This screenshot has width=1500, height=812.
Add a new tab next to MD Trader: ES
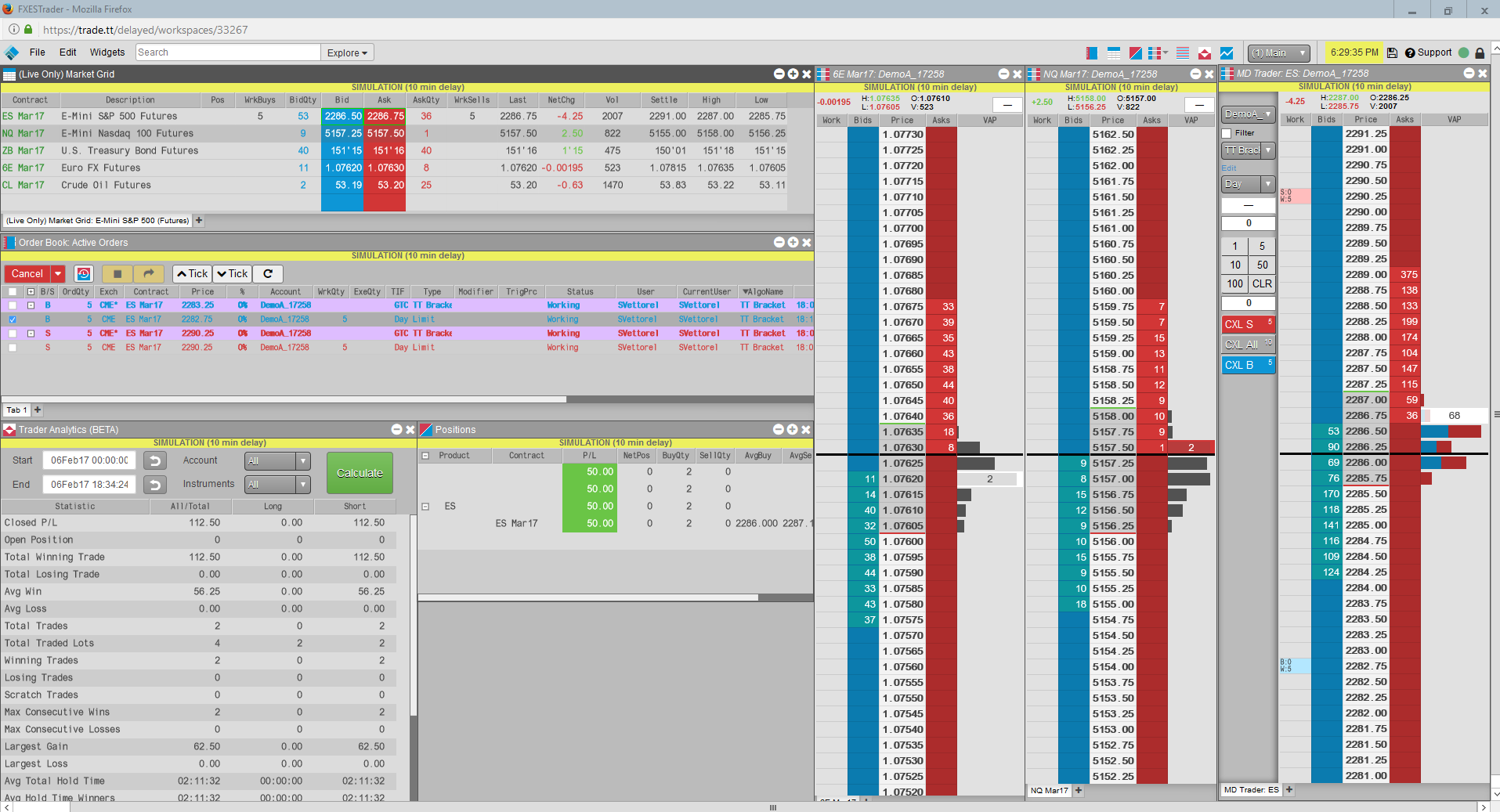tap(1289, 790)
